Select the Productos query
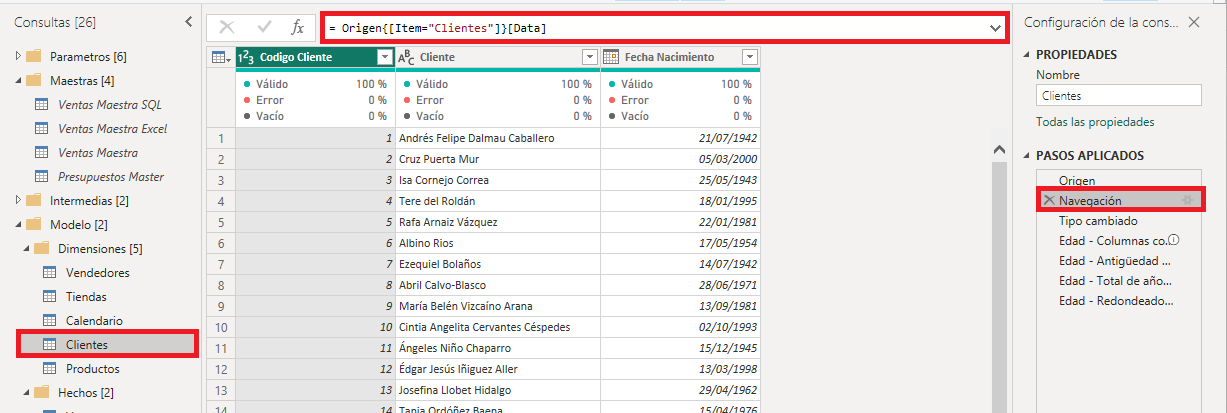Screen dimensions: 1227x413 pyautogui.click(x=93, y=368)
